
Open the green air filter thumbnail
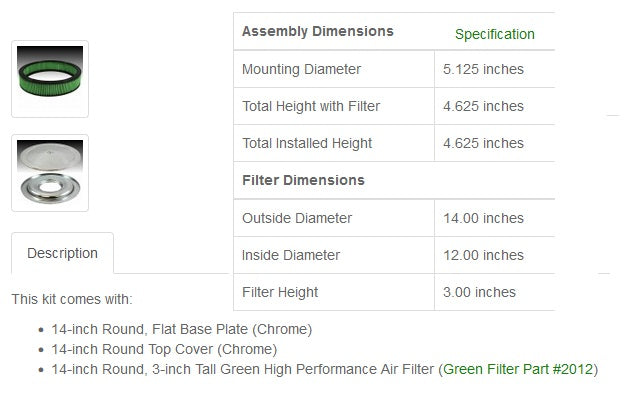(50, 78)
